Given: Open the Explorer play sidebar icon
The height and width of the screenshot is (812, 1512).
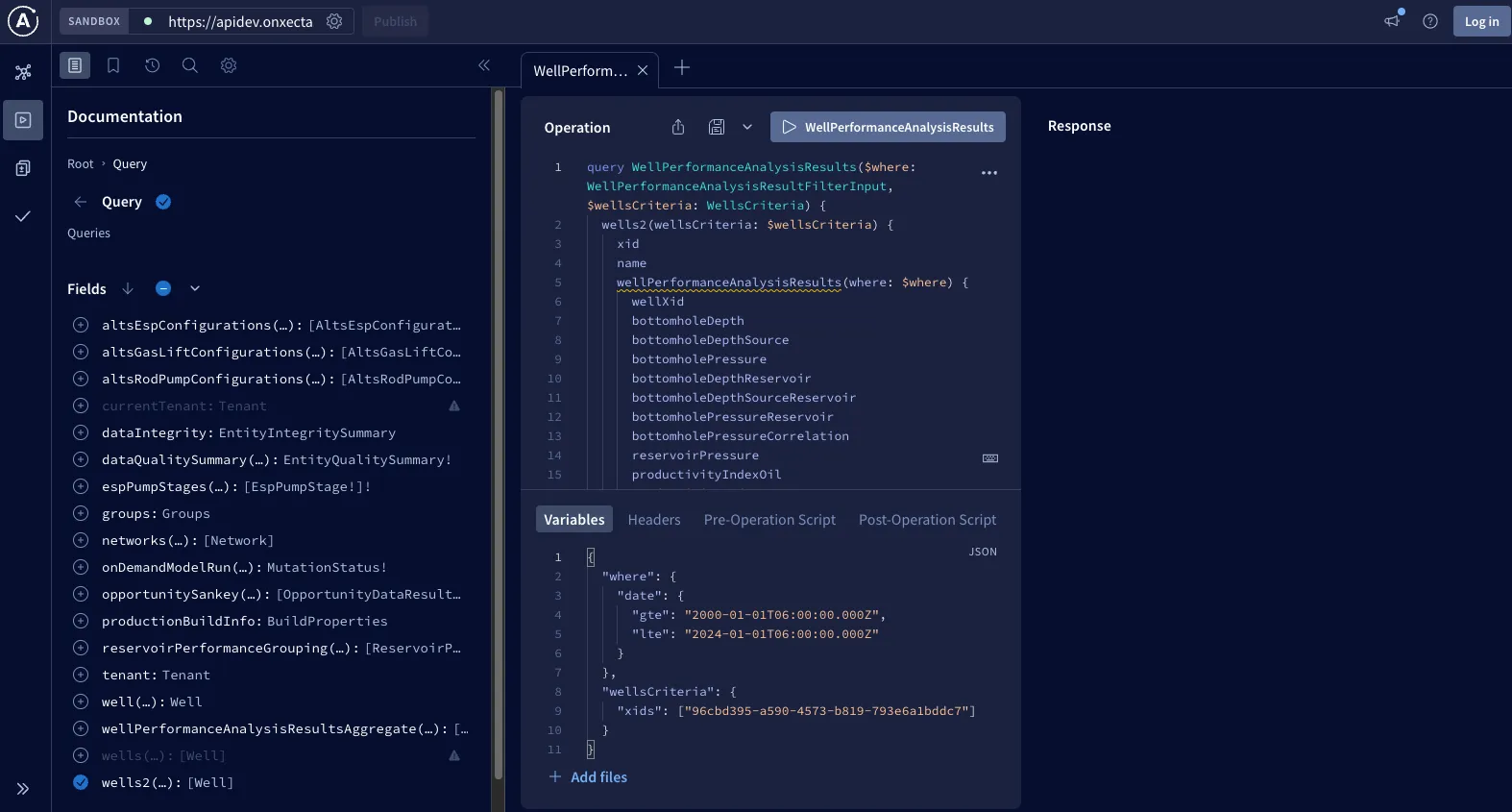Looking at the screenshot, I should tap(23, 120).
